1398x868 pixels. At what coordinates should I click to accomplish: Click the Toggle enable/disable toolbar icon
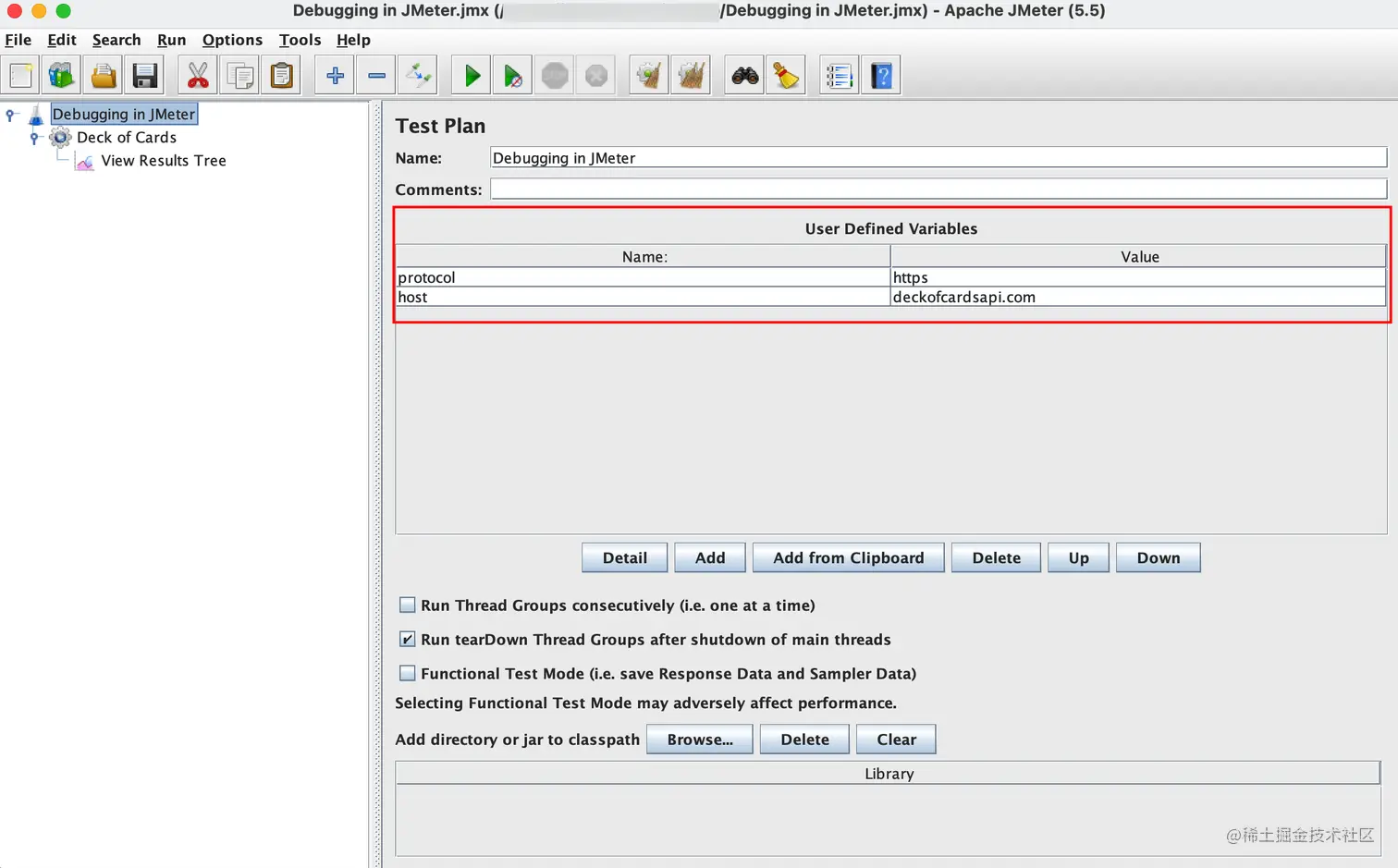[418, 76]
